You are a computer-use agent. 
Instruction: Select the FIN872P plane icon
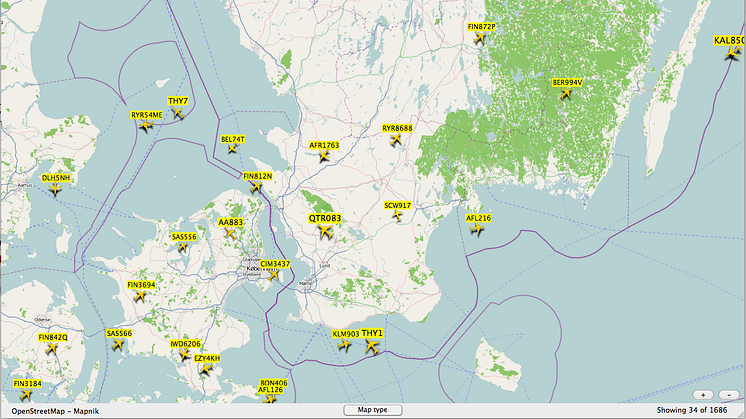[x=481, y=38]
